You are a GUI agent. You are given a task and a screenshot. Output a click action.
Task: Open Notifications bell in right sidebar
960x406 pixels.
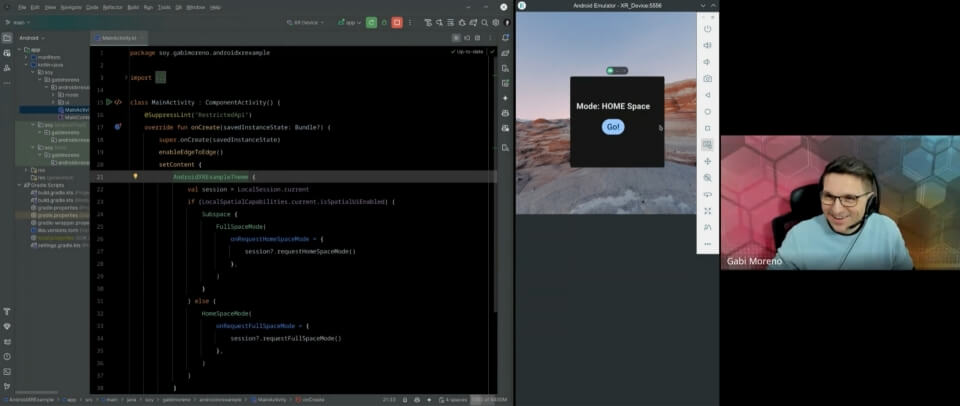[505, 38]
